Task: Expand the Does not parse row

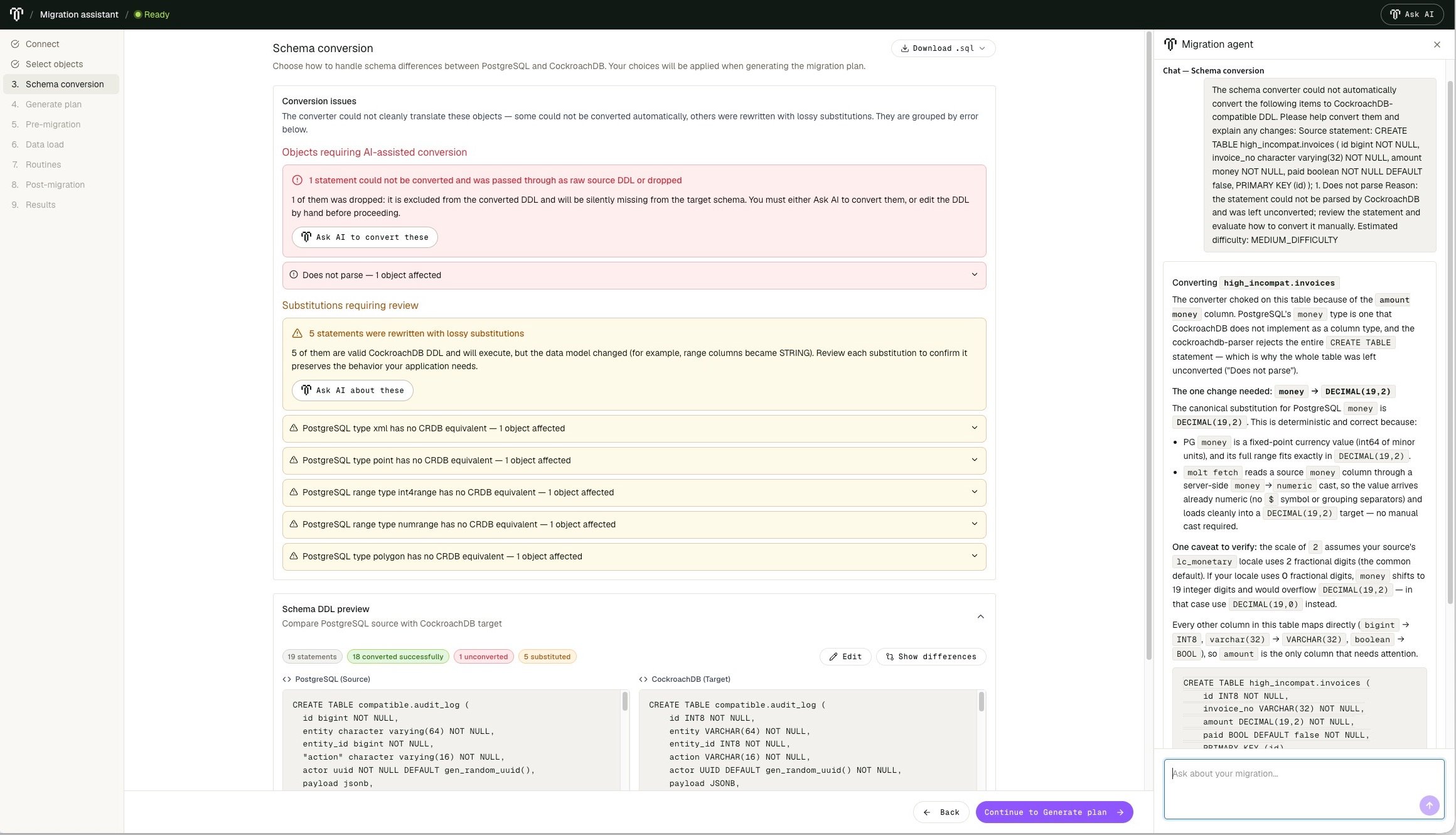Action: pos(634,275)
